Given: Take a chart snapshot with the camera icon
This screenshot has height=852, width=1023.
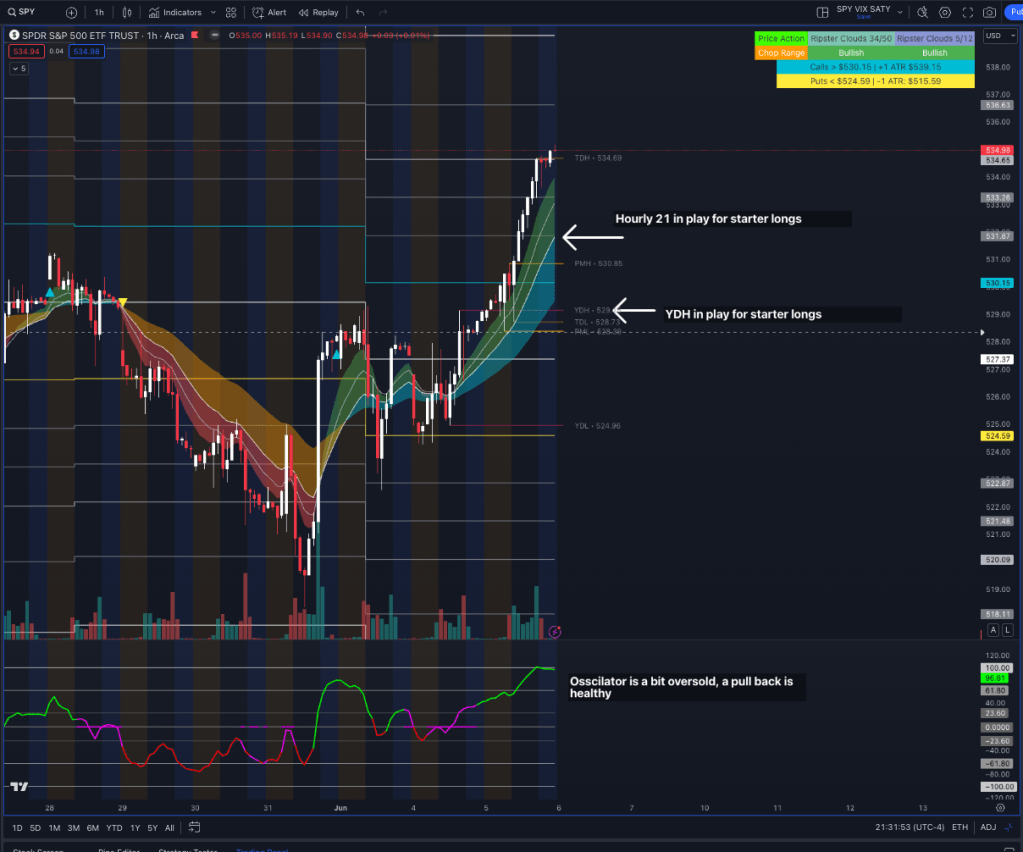Looking at the screenshot, I should coord(989,13).
